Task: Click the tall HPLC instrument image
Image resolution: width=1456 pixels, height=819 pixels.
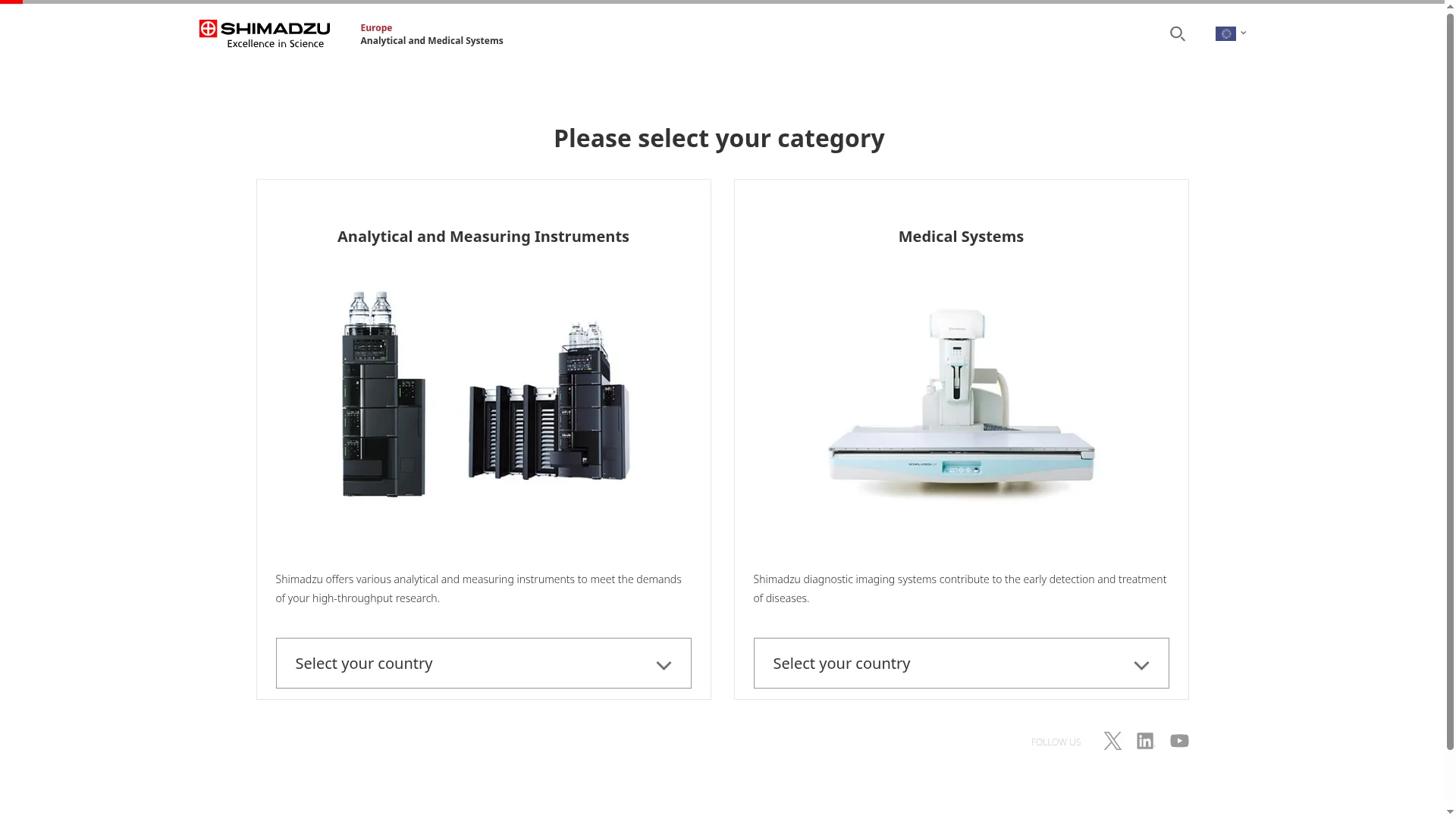Action: (x=384, y=394)
